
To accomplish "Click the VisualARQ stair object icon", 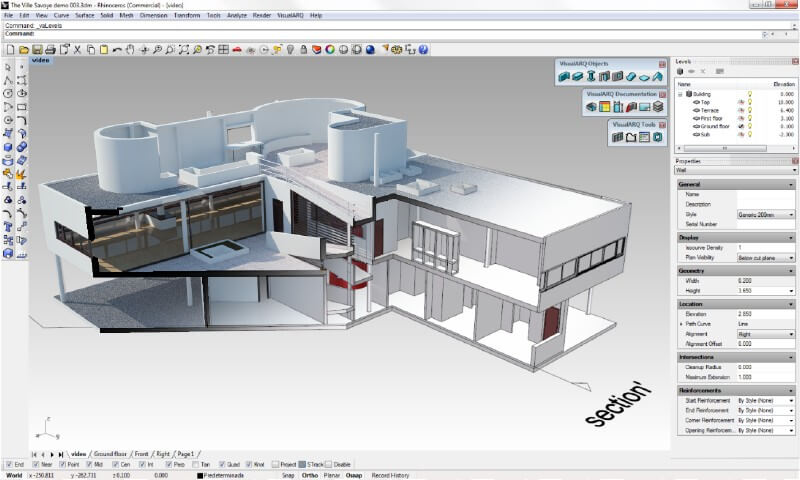I will (x=629, y=76).
